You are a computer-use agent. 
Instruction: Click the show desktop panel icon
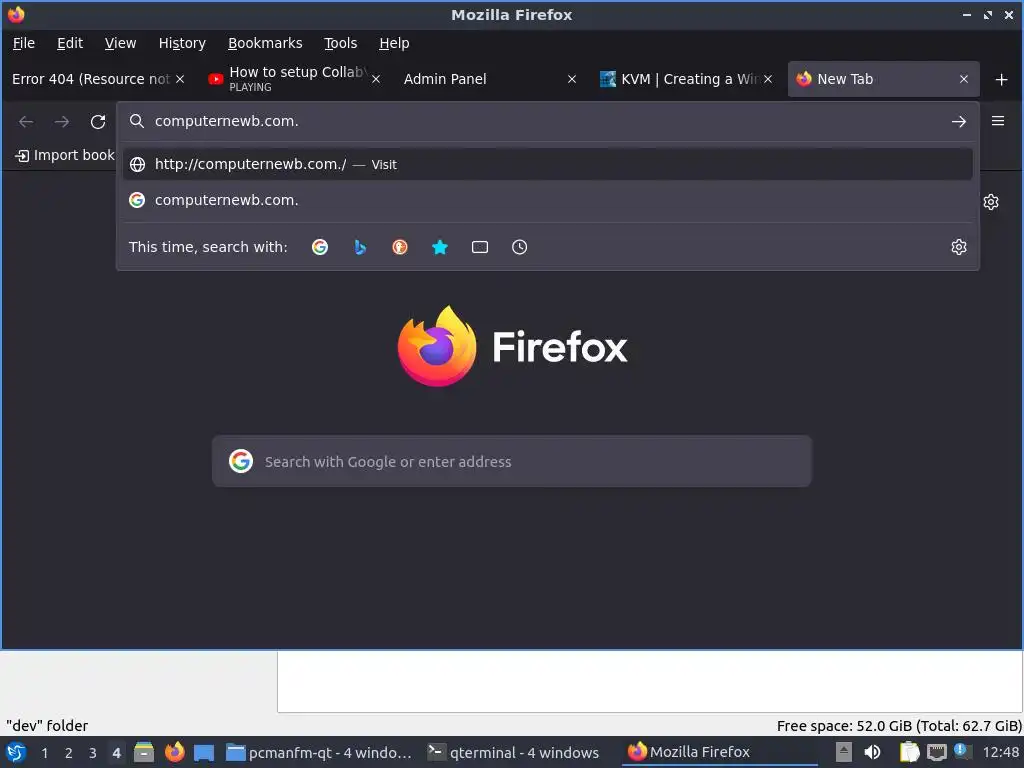point(204,752)
